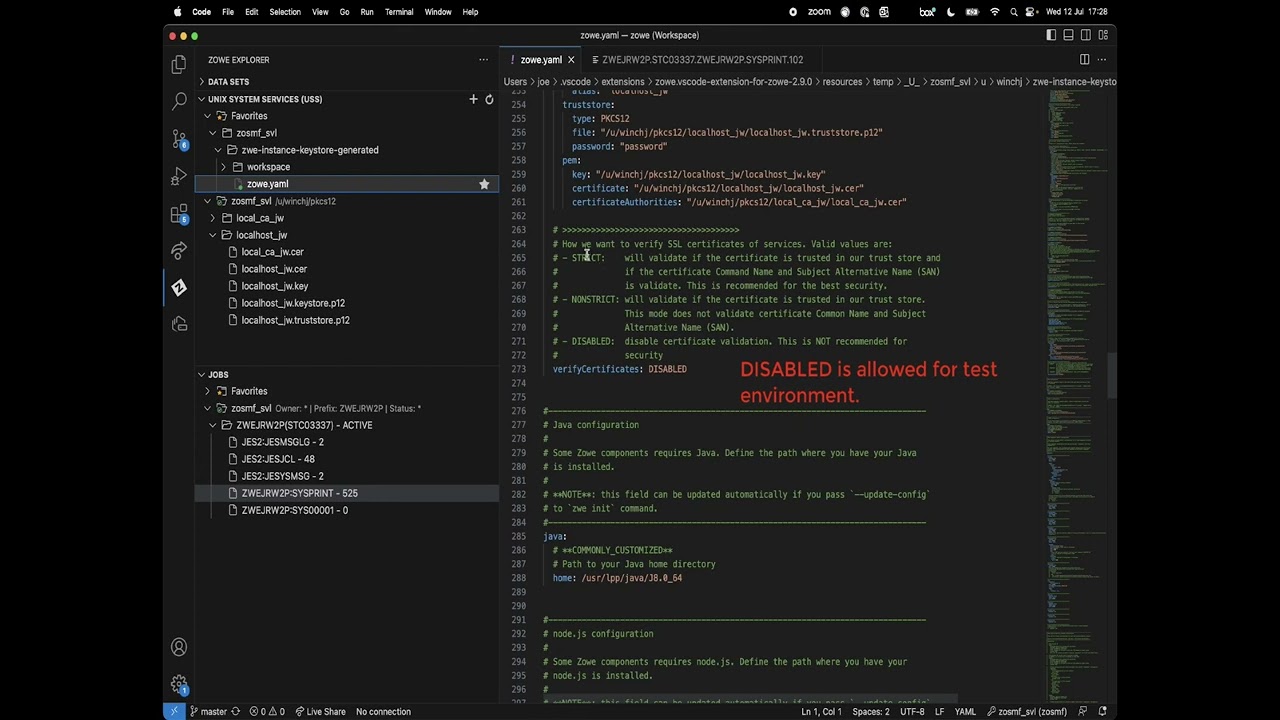Collapse zwe-instance-keystore-generated folder
Screen dimensions: 1280x720
click(x=218, y=150)
